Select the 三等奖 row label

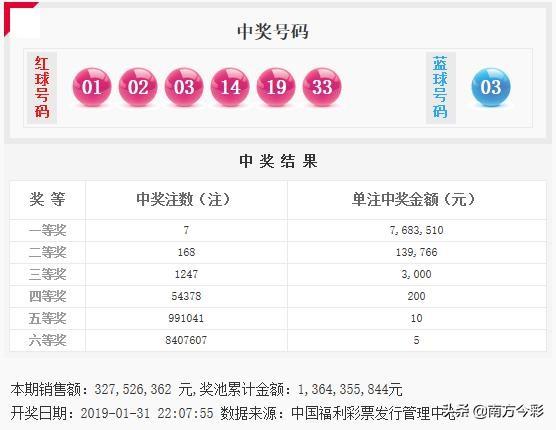tap(47, 274)
